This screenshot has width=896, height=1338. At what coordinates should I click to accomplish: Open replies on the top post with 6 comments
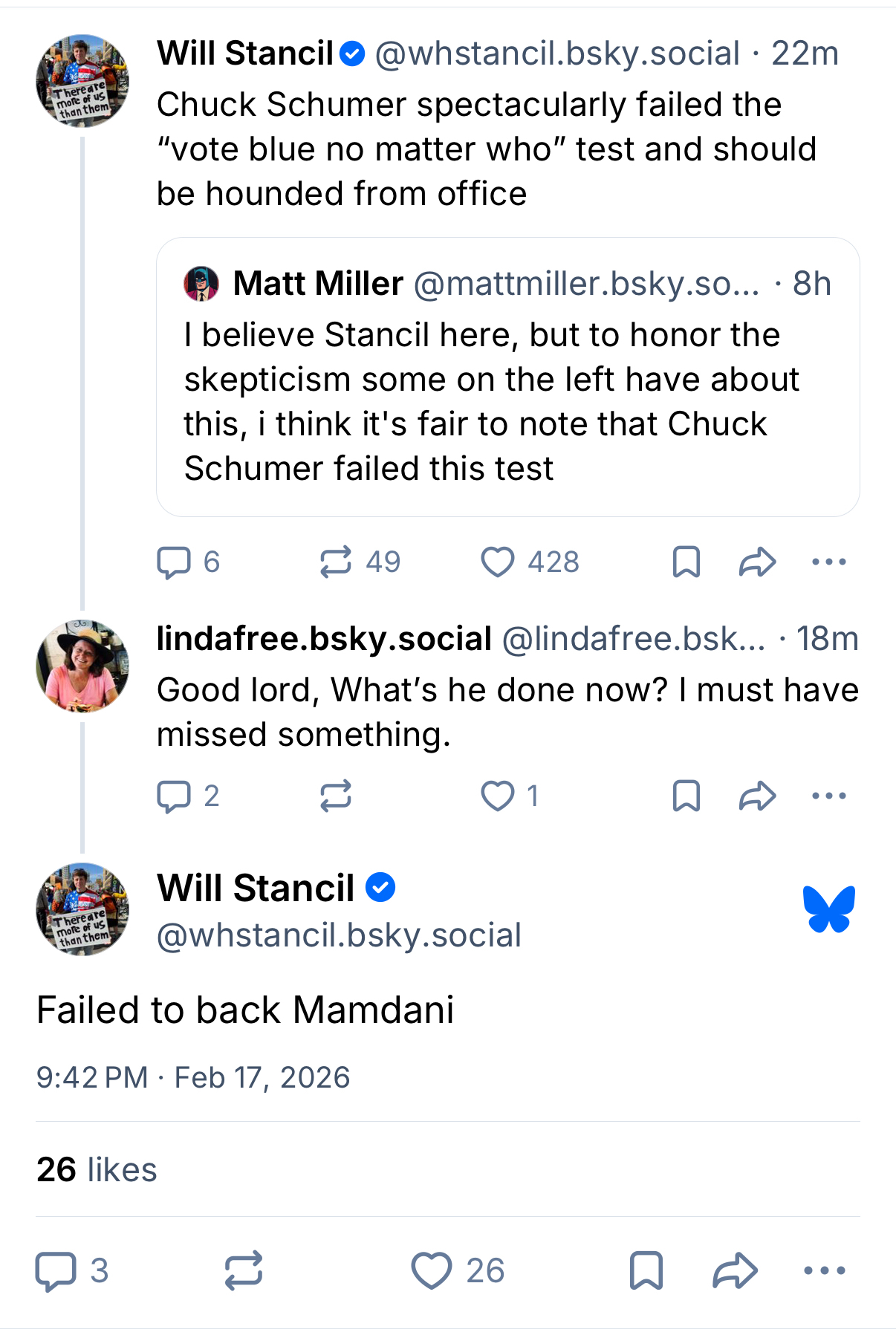point(174,562)
